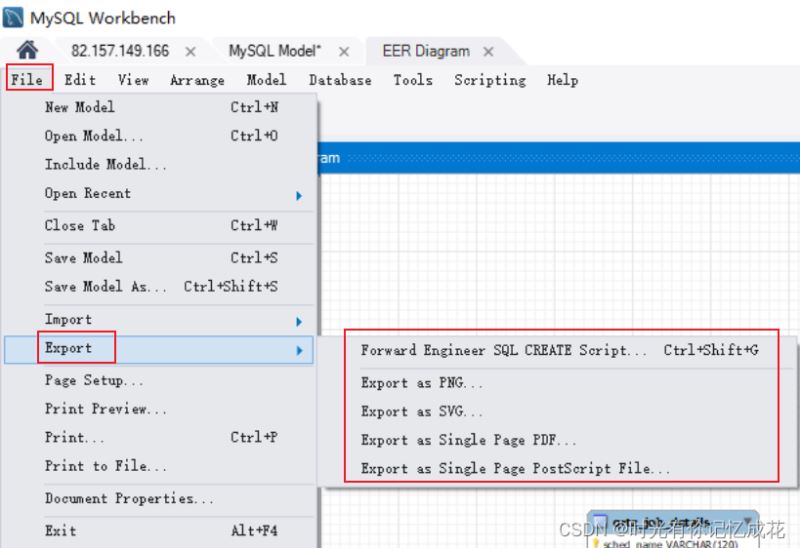This screenshot has height=548, width=800.
Task: Close the MySQL Model tab
Action: pyautogui.click(x=344, y=52)
